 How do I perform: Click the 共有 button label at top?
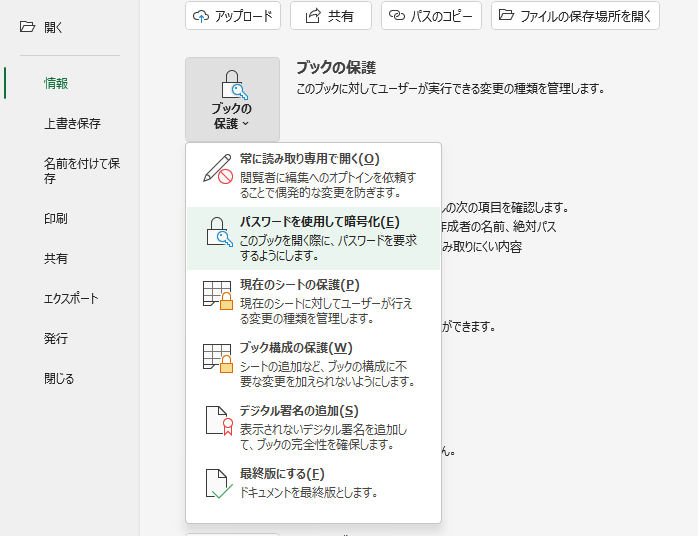(341, 16)
